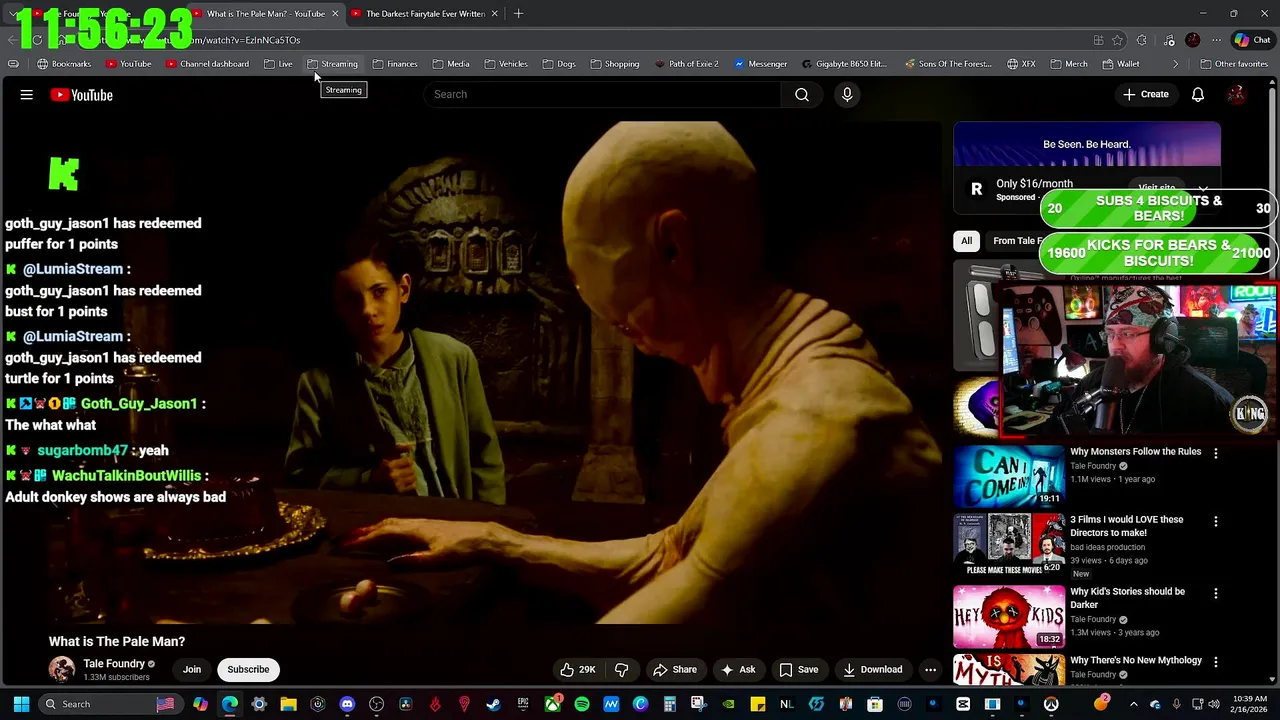Open Tale Foundry channel avatar
This screenshot has width=1280, height=720.
62,669
